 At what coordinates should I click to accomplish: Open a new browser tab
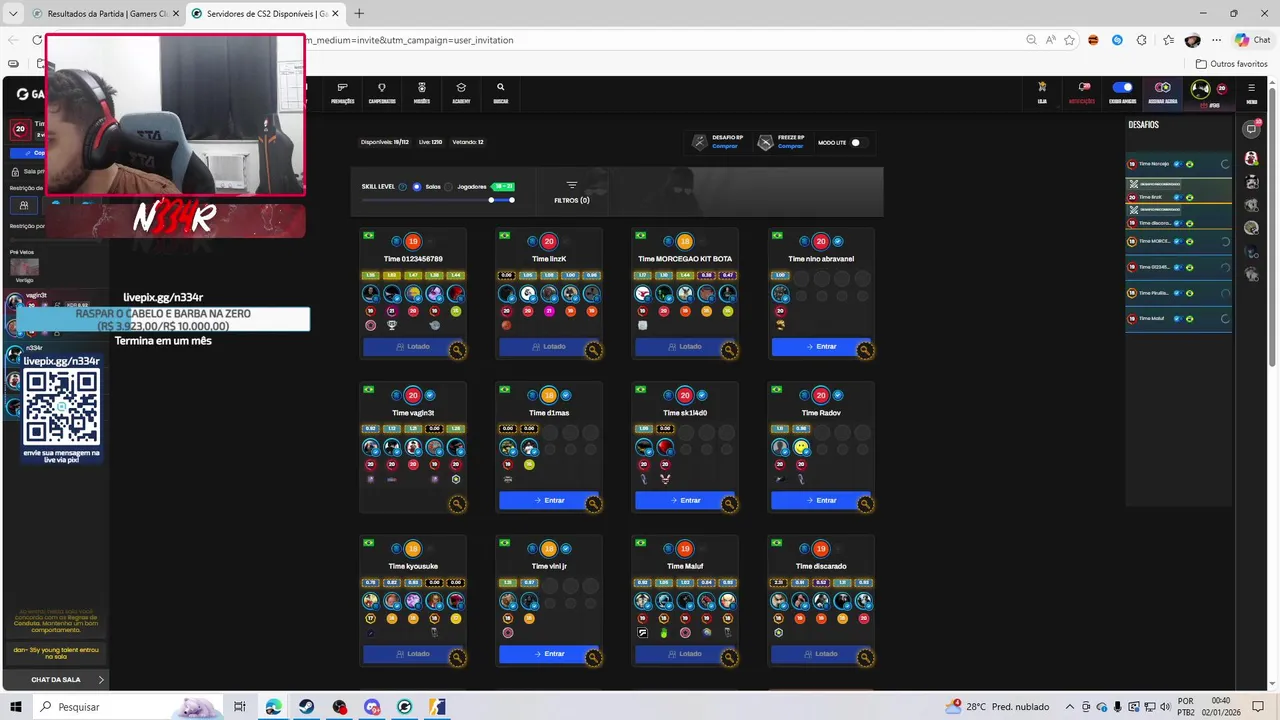pos(359,13)
